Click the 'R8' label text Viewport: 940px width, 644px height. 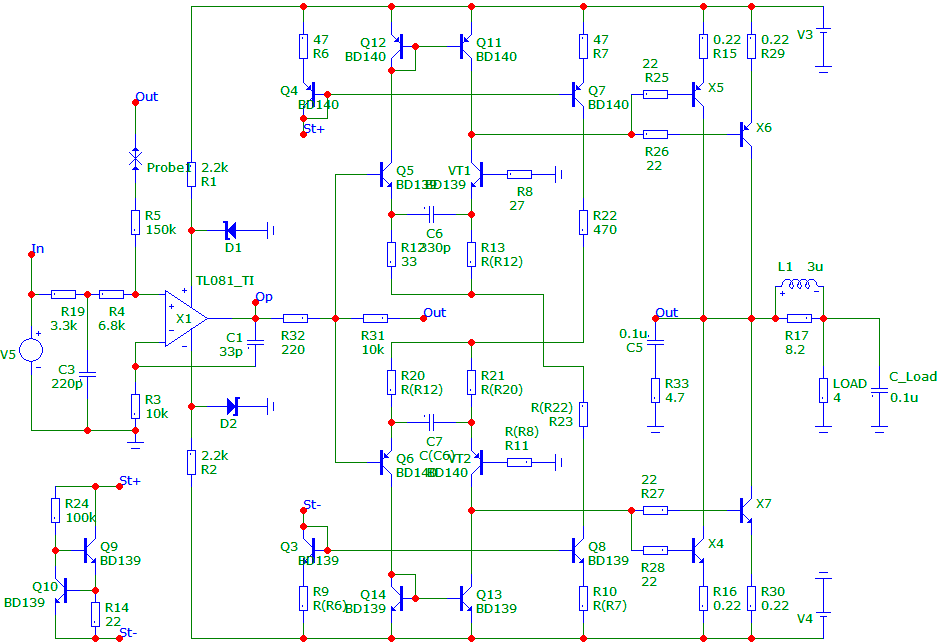525,192
